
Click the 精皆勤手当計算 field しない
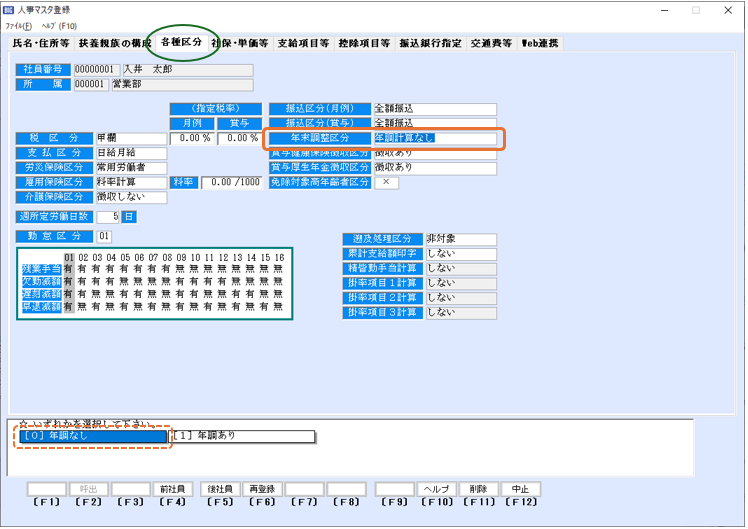(461, 269)
